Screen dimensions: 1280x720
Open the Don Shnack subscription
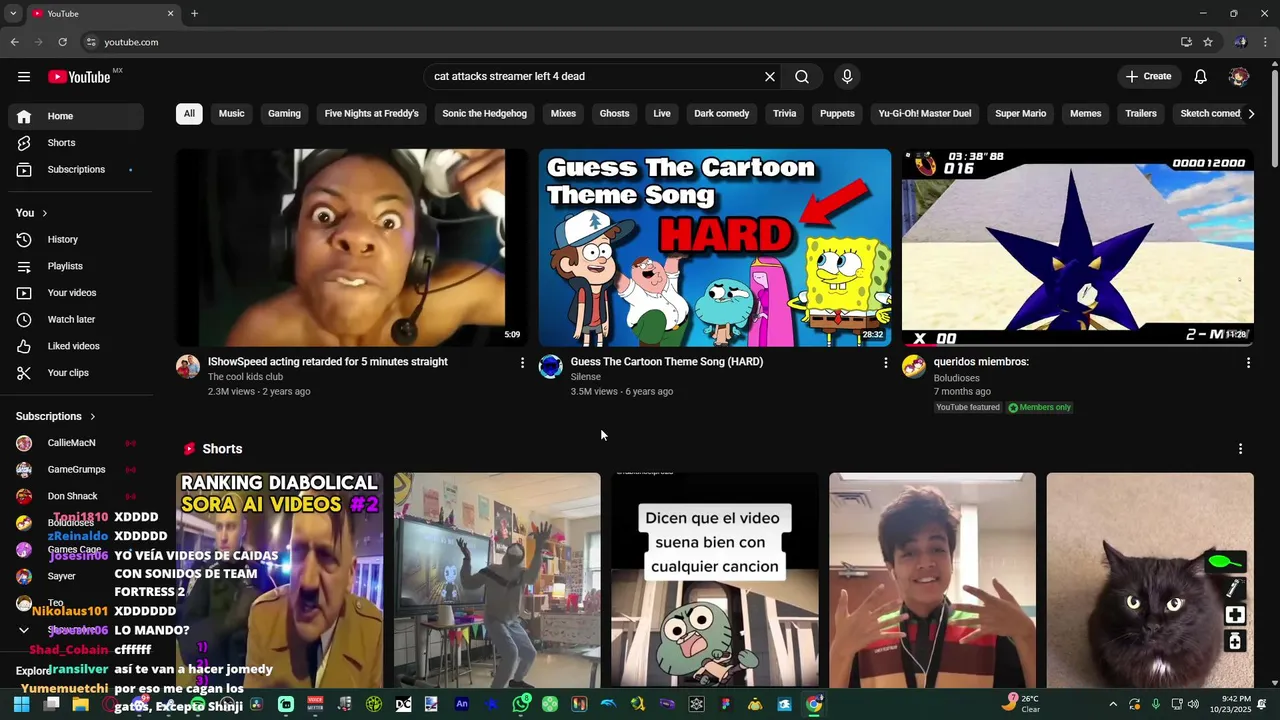click(76, 497)
